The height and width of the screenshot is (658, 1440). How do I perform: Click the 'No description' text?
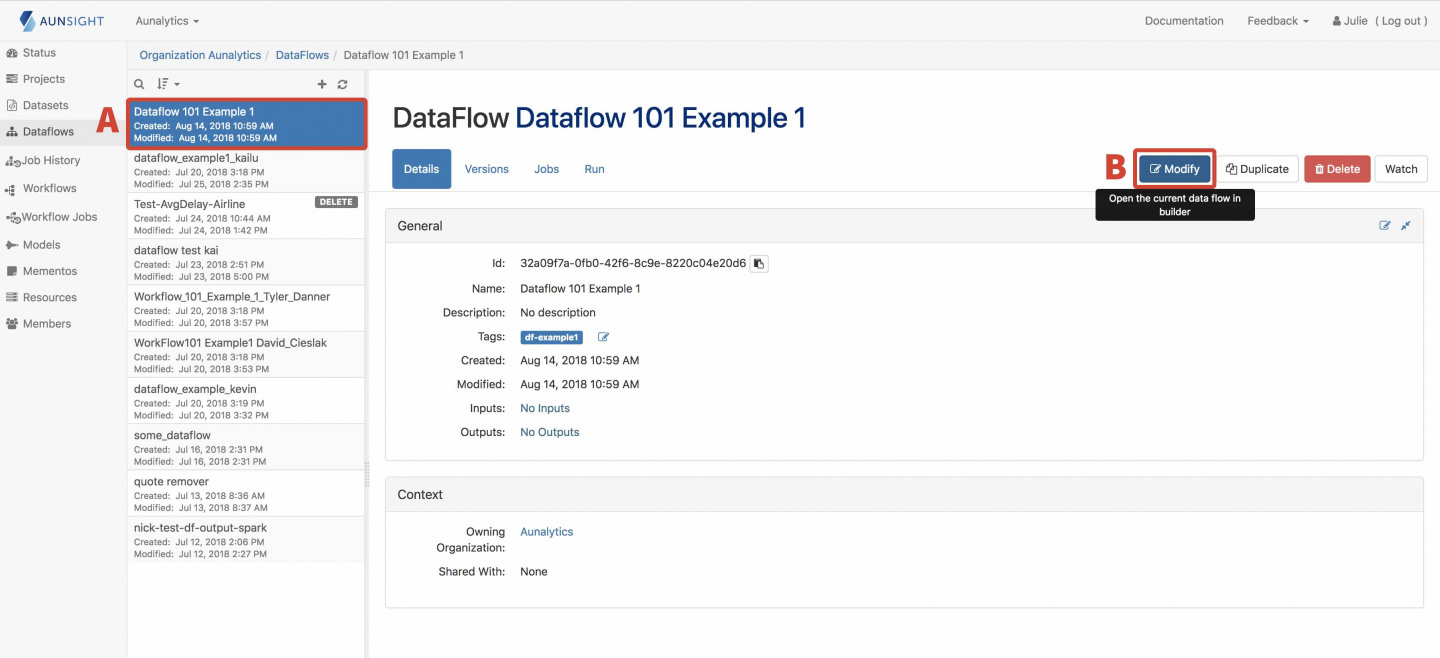(x=558, y=312)
